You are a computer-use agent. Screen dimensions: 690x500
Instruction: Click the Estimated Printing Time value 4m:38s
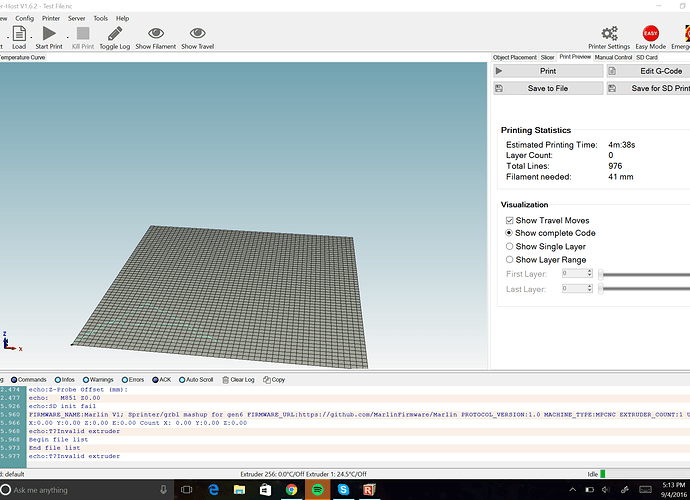[621, 145]
